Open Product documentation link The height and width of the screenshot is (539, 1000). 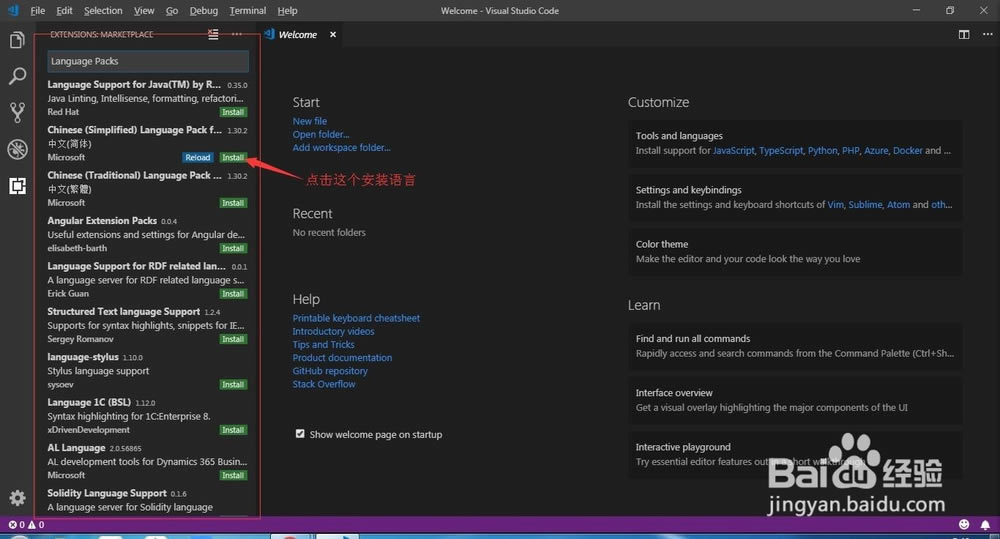pyautogui.click(x=342, y=358)
